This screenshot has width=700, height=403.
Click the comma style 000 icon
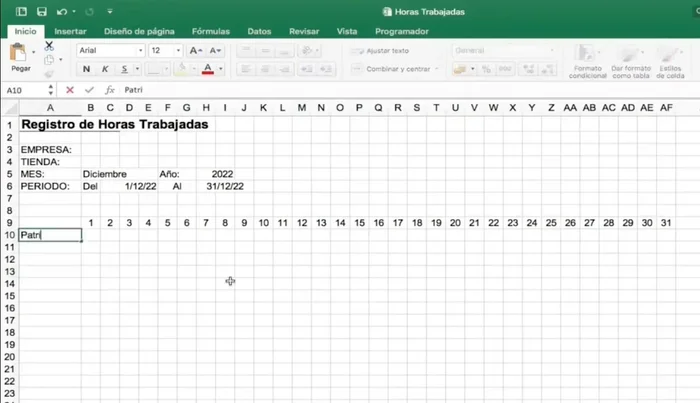(x=505, y=69)
